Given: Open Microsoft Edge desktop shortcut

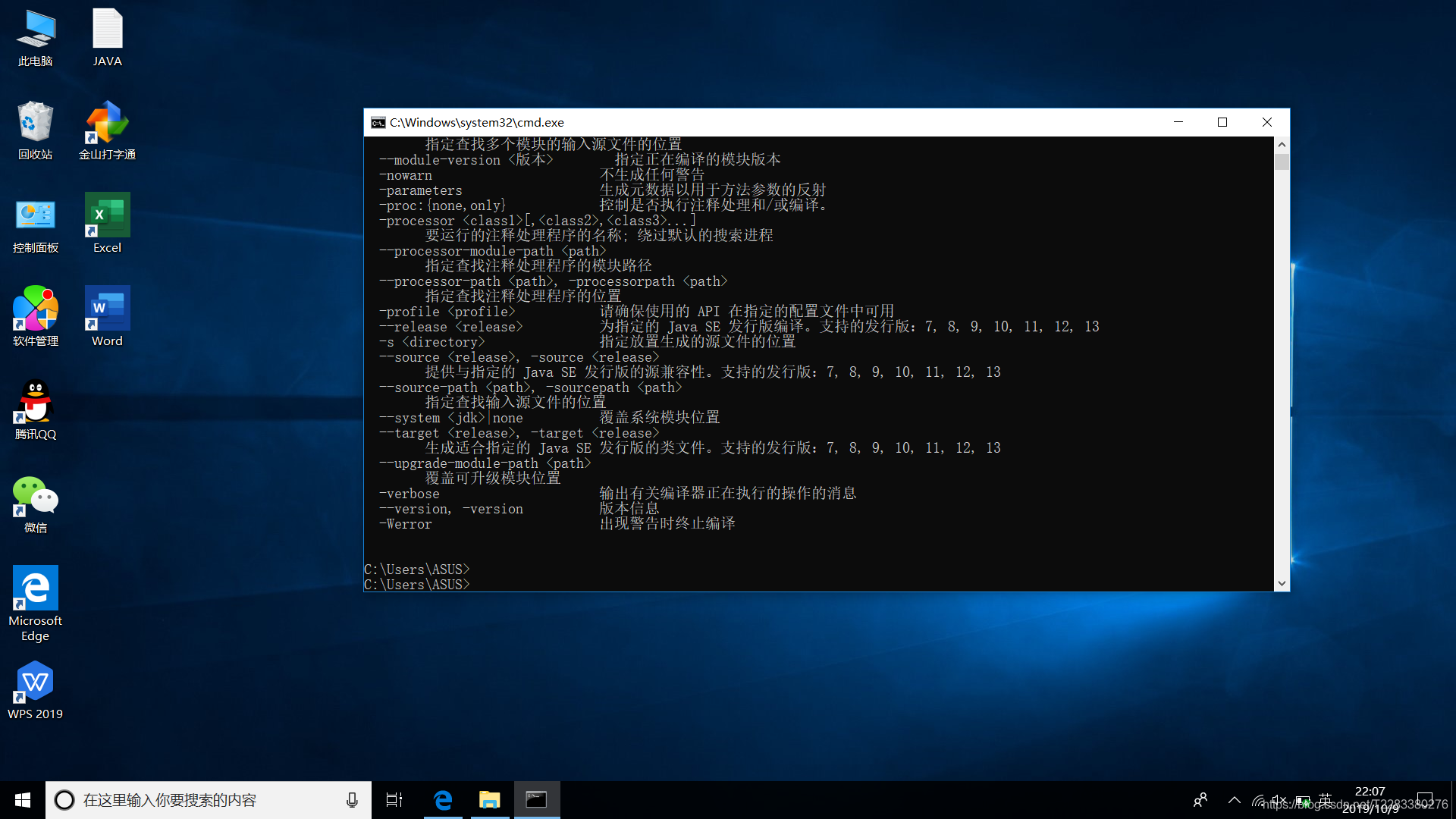Looking at the screenshot, I should (36, 604).
